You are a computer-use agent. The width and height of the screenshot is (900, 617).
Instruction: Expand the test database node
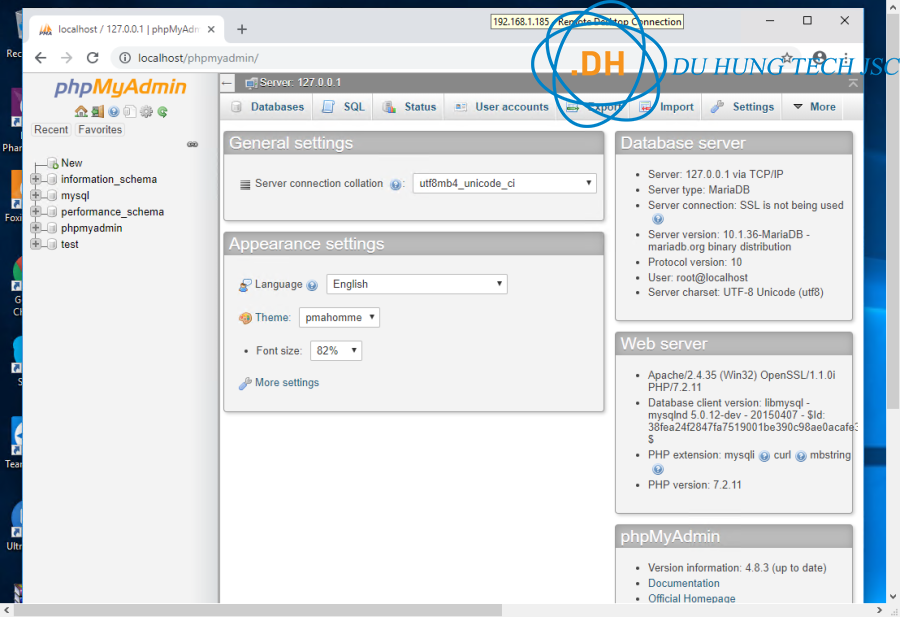click(x=36, y=244)
